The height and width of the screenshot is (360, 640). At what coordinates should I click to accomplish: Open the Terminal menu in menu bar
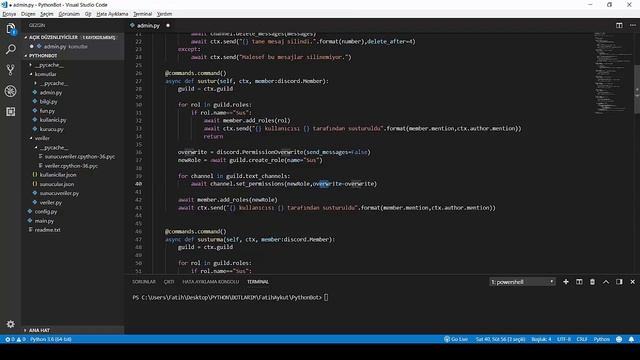[142, 14]
